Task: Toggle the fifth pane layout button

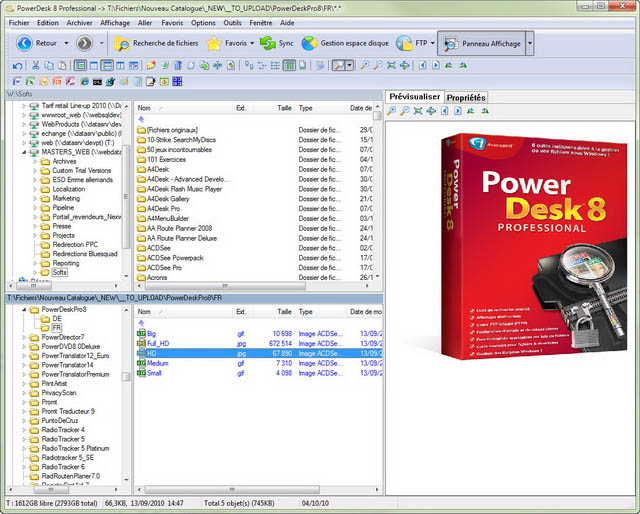Action: 133,65
